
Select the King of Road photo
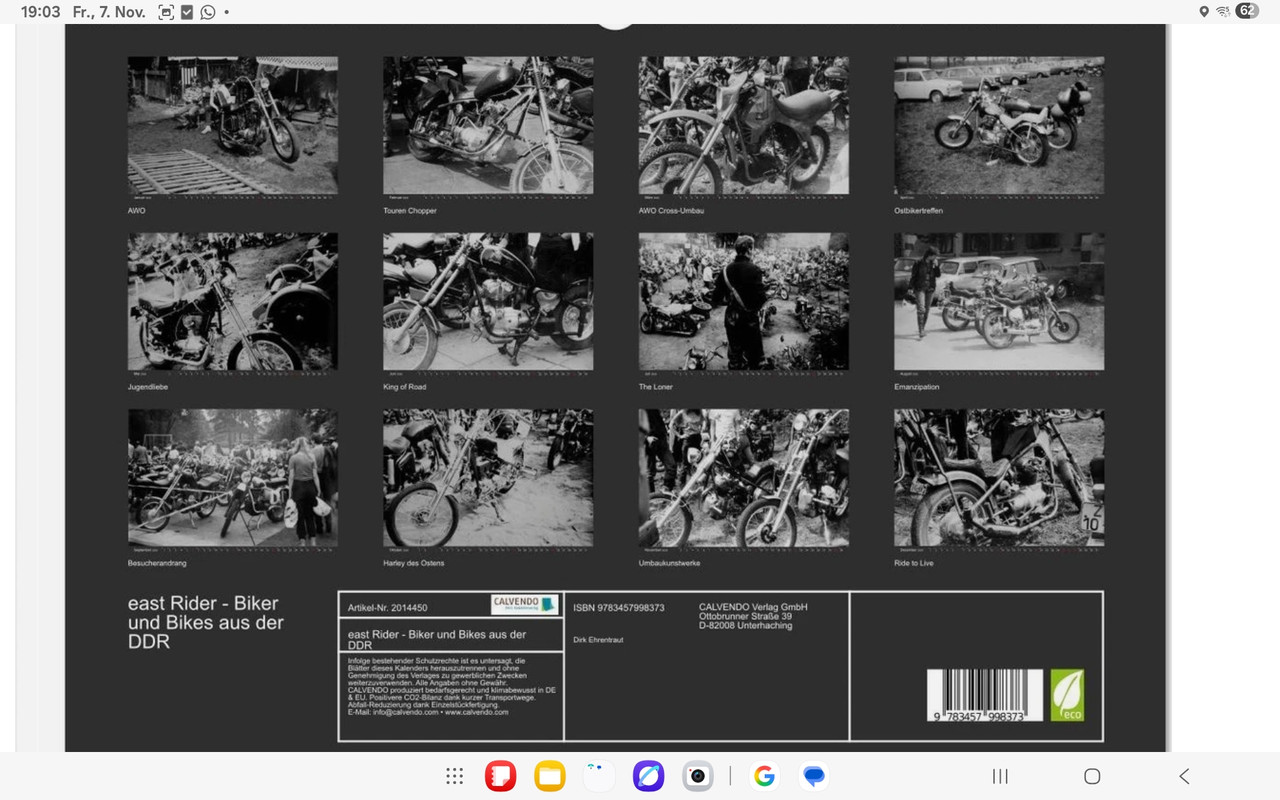[488, 301]
